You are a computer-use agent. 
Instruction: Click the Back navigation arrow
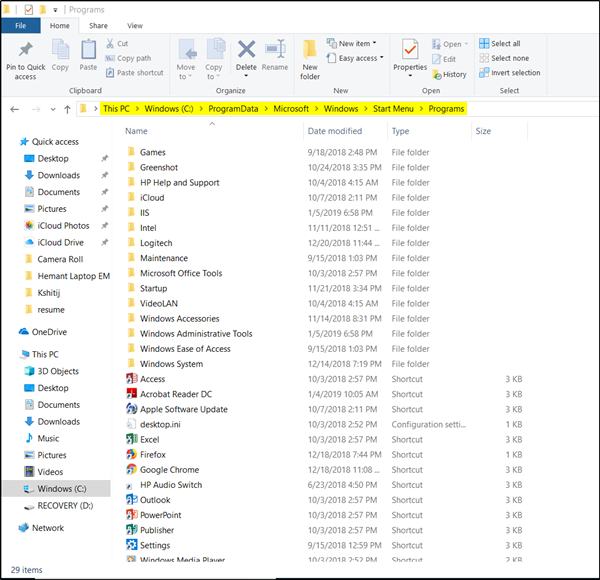click(15, 109)
